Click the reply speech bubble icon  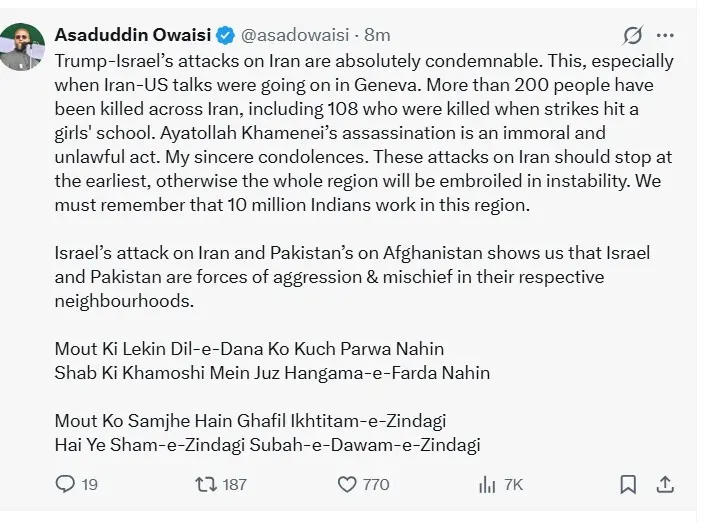pyautogui.click(x=65, y=484)
